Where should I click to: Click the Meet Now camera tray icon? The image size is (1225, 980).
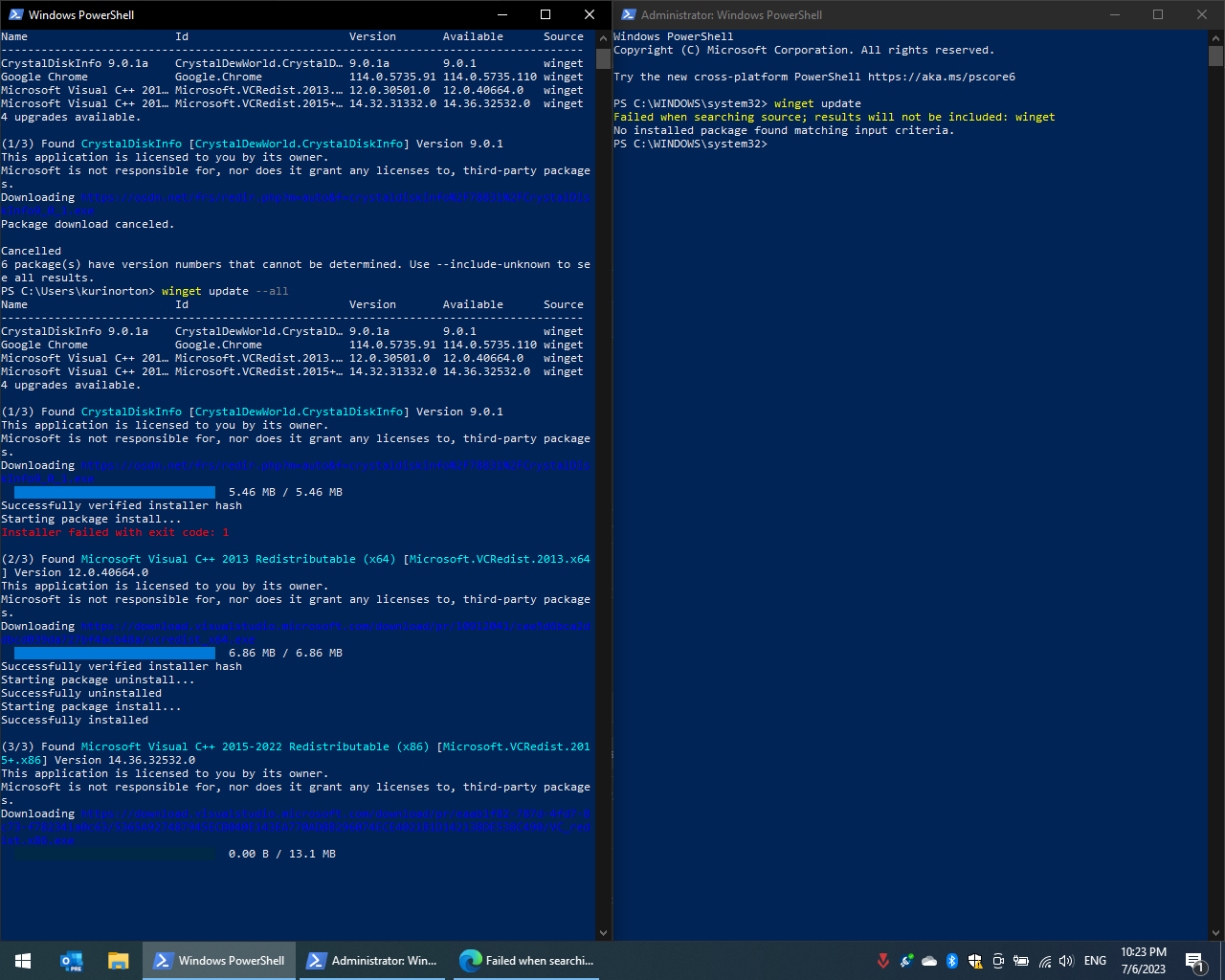pos(998,961)
